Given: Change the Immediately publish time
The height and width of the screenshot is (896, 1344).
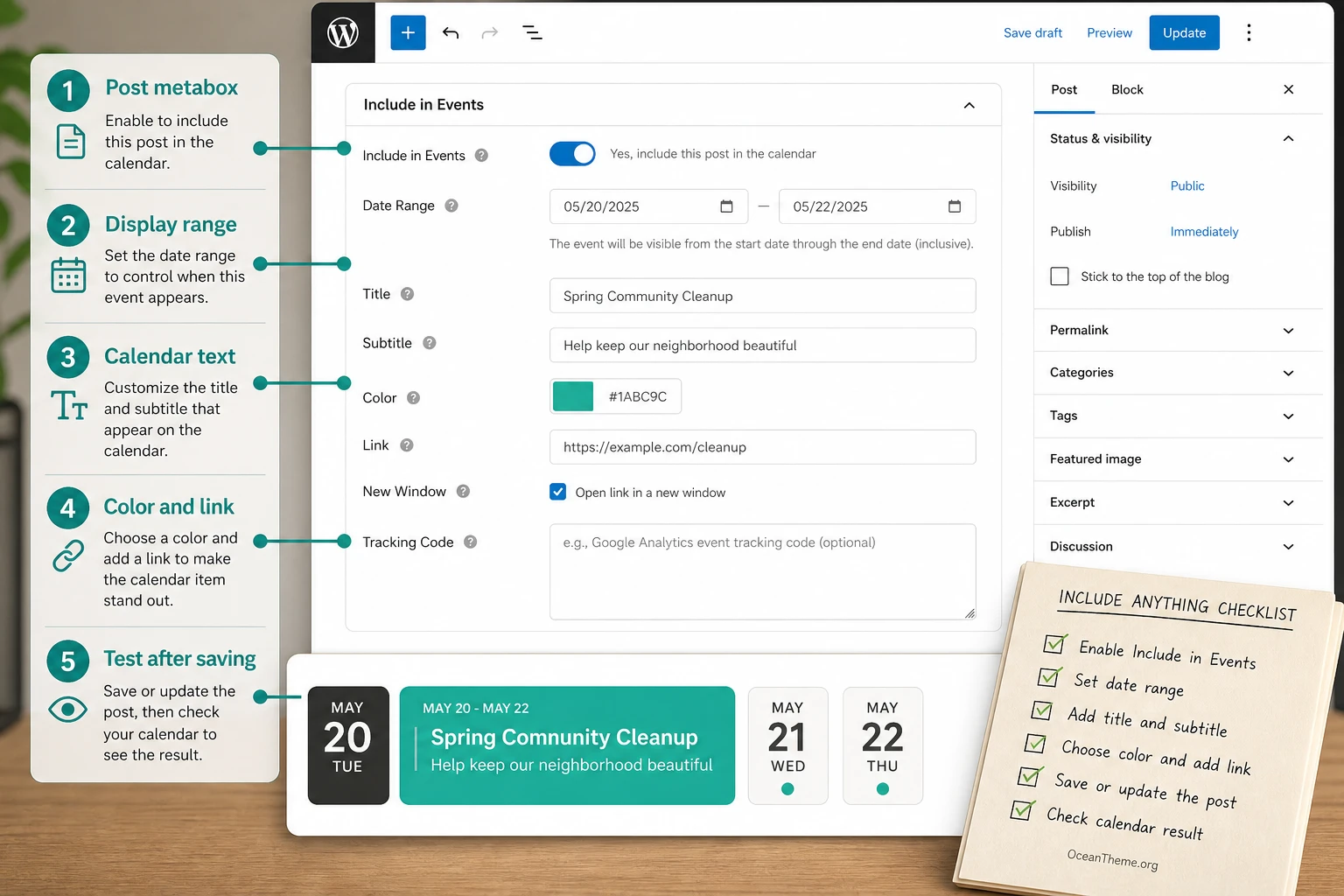Looking at the screenshot, I should (x=1204, y=232).
